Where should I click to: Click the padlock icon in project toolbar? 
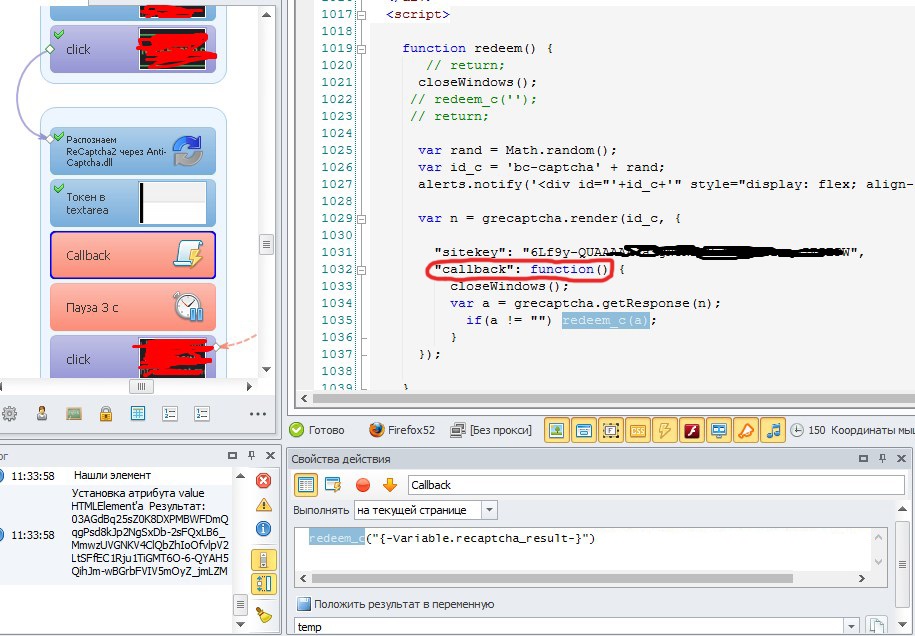pos(105,413)
